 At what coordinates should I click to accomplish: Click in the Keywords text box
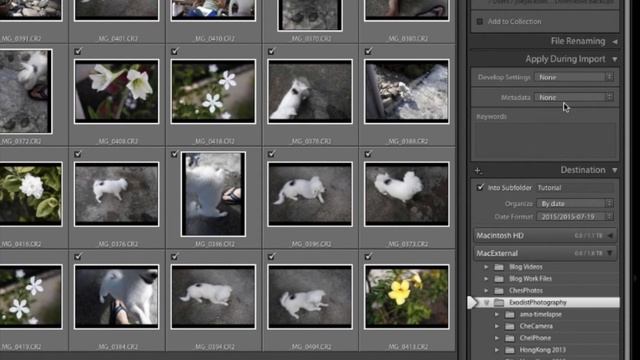tap(545, 141)
